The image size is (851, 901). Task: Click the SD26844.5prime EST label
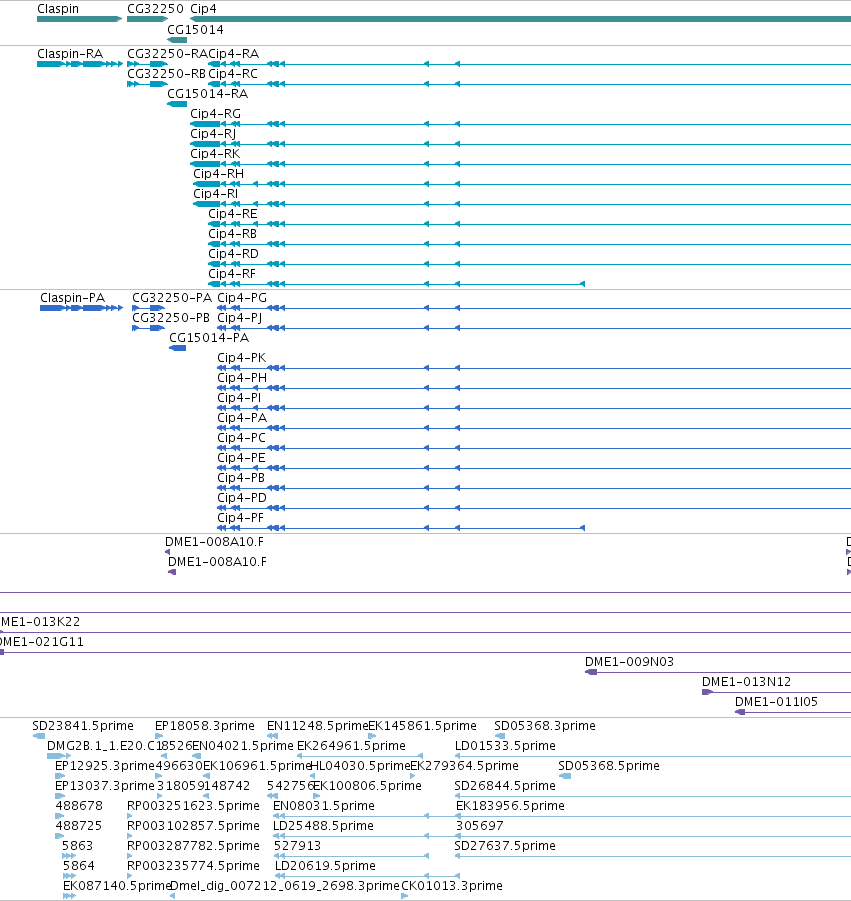click(x=505, y=786)
